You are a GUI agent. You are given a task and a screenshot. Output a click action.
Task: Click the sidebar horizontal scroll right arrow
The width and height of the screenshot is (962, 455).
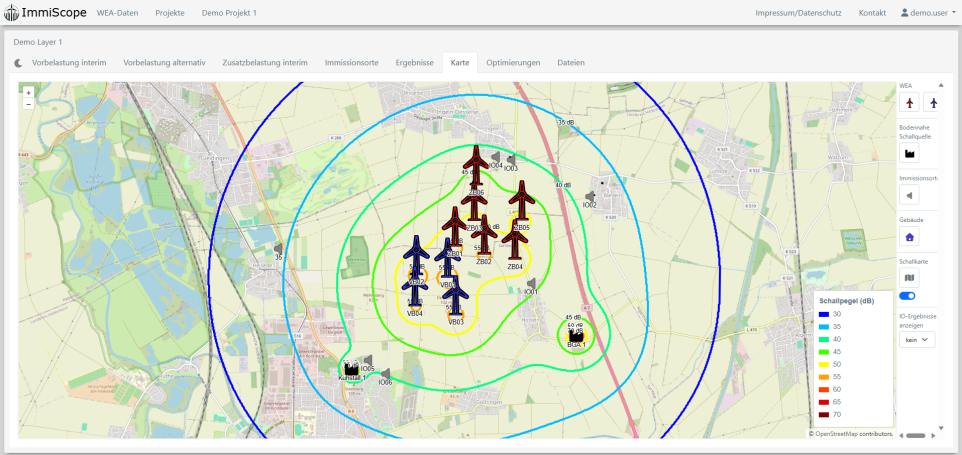click(933, 435)
